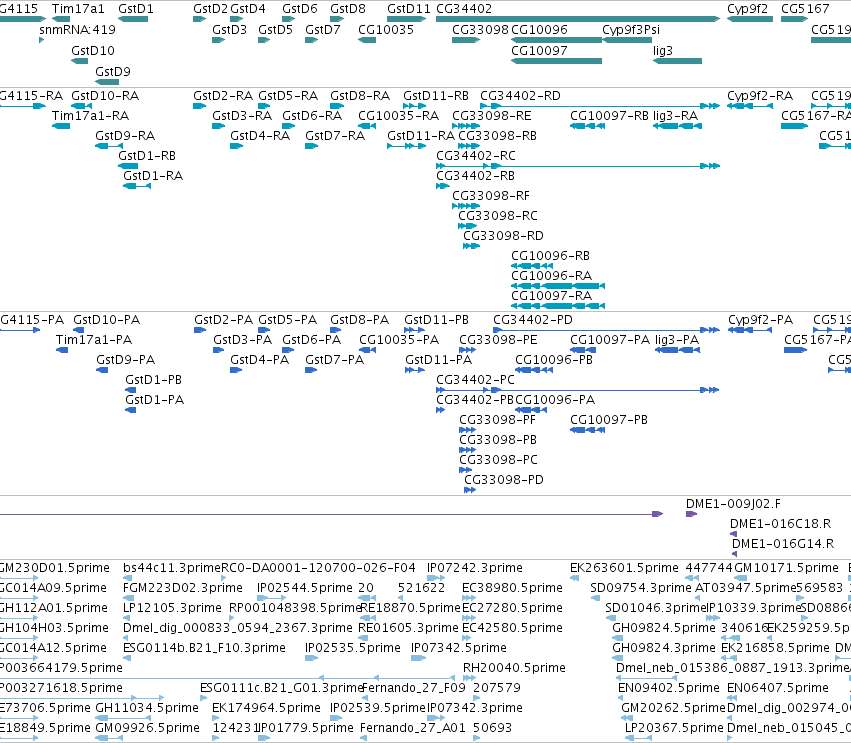Image resolution: width=851 pixels, height=743 pixels.
Task: Click the GstD1-PB protein label
Action: (154, 380)
